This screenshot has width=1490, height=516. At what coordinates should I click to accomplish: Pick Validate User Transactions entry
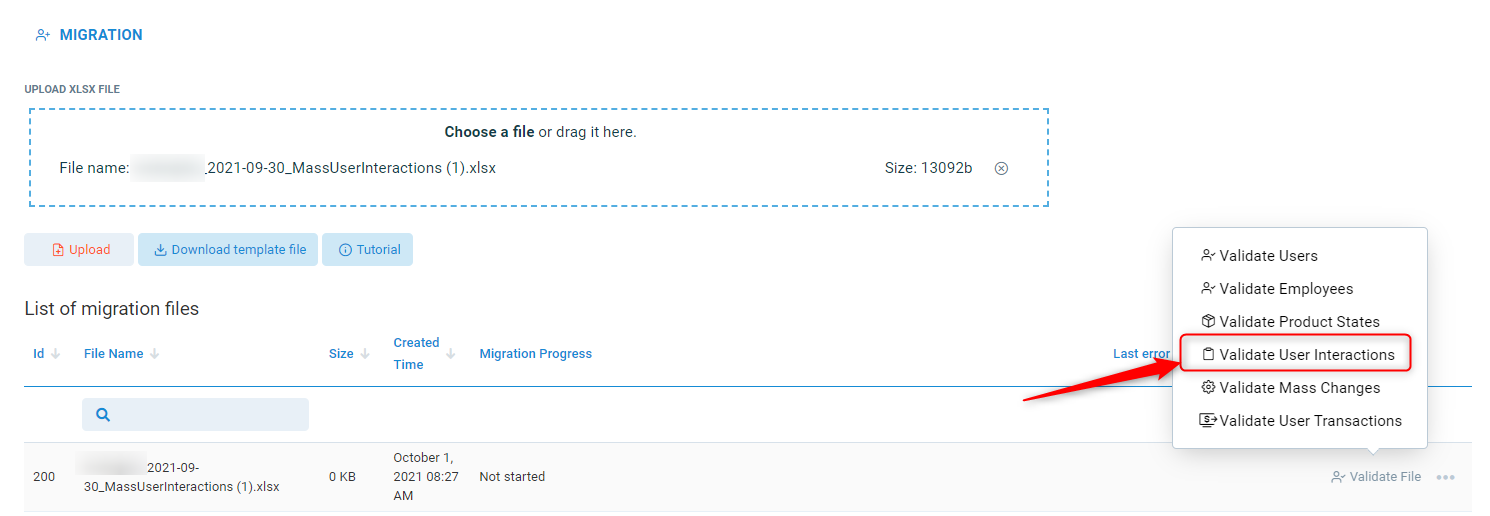tap(1310, 421)
